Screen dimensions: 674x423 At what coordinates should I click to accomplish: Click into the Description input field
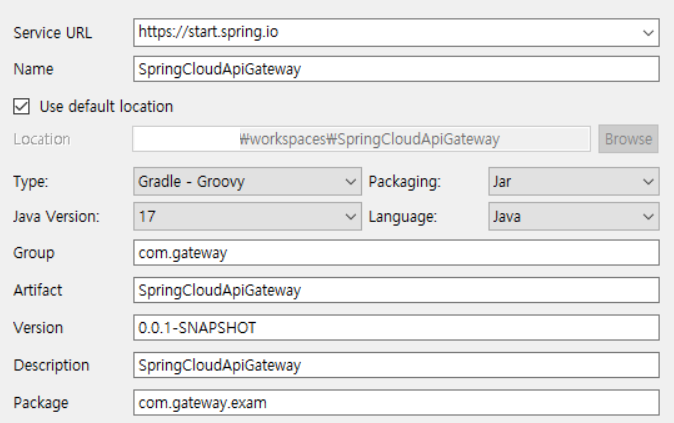point(396,365)
